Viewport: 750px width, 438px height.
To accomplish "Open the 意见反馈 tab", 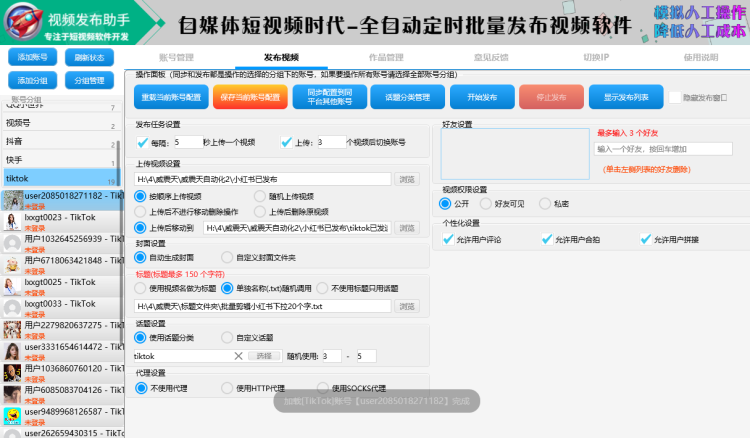I will tap(491, 57).
